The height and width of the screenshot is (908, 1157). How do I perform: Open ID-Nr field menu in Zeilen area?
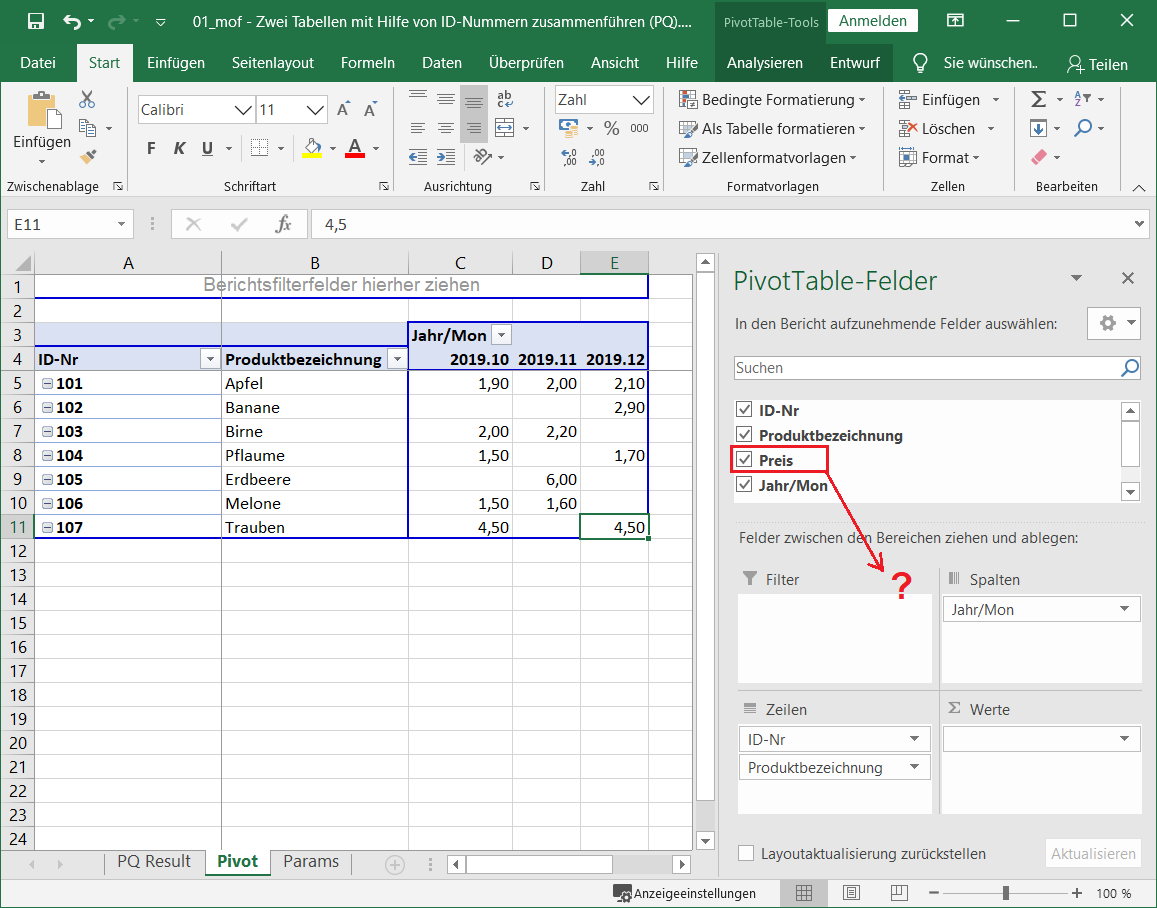[x=914, y=739]
